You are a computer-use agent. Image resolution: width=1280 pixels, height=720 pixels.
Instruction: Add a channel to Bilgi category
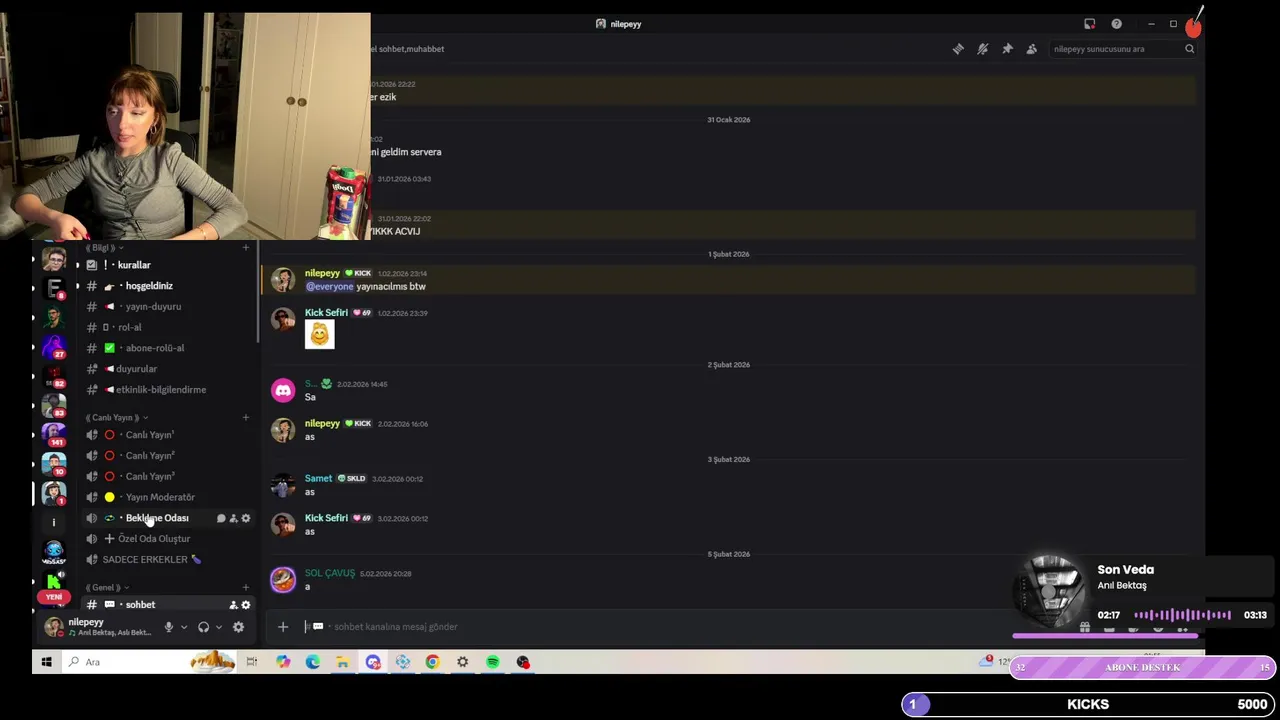click(x=246, y=248)
